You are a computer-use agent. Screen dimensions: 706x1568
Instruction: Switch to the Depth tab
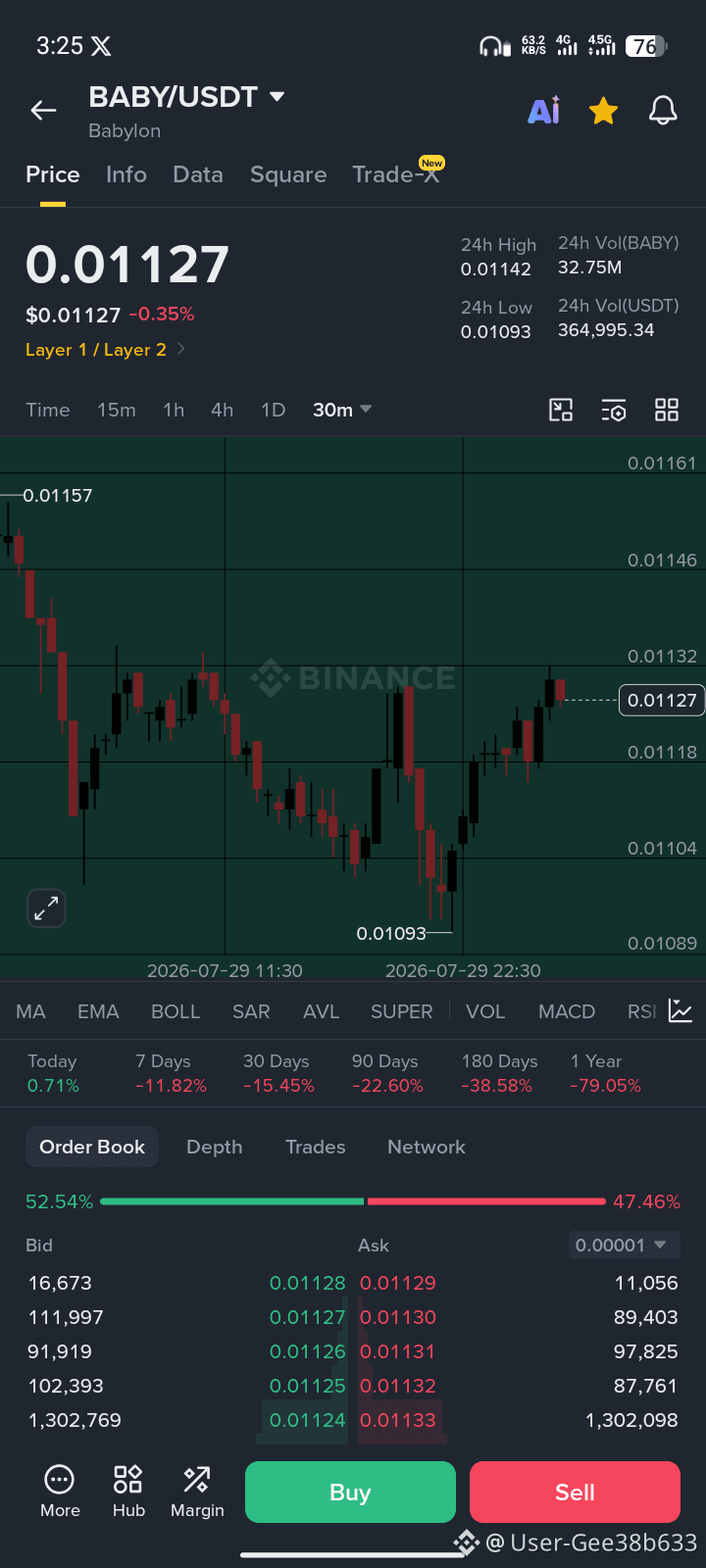[214, 1147]
